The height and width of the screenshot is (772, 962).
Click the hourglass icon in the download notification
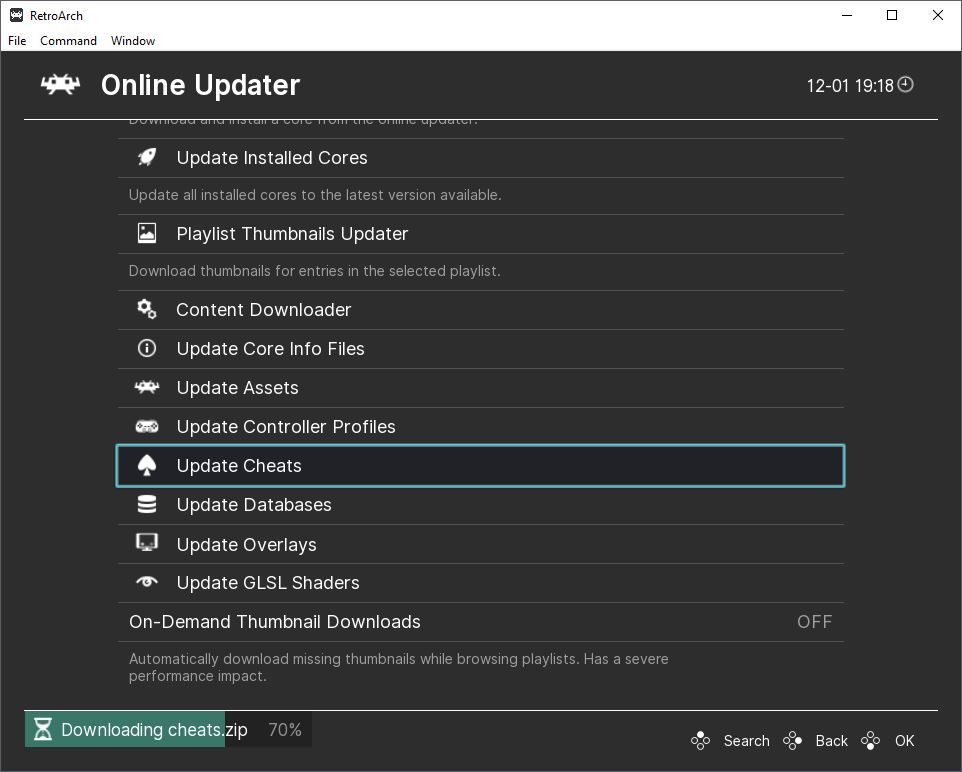pyautogui.click(x=43, y=729)
